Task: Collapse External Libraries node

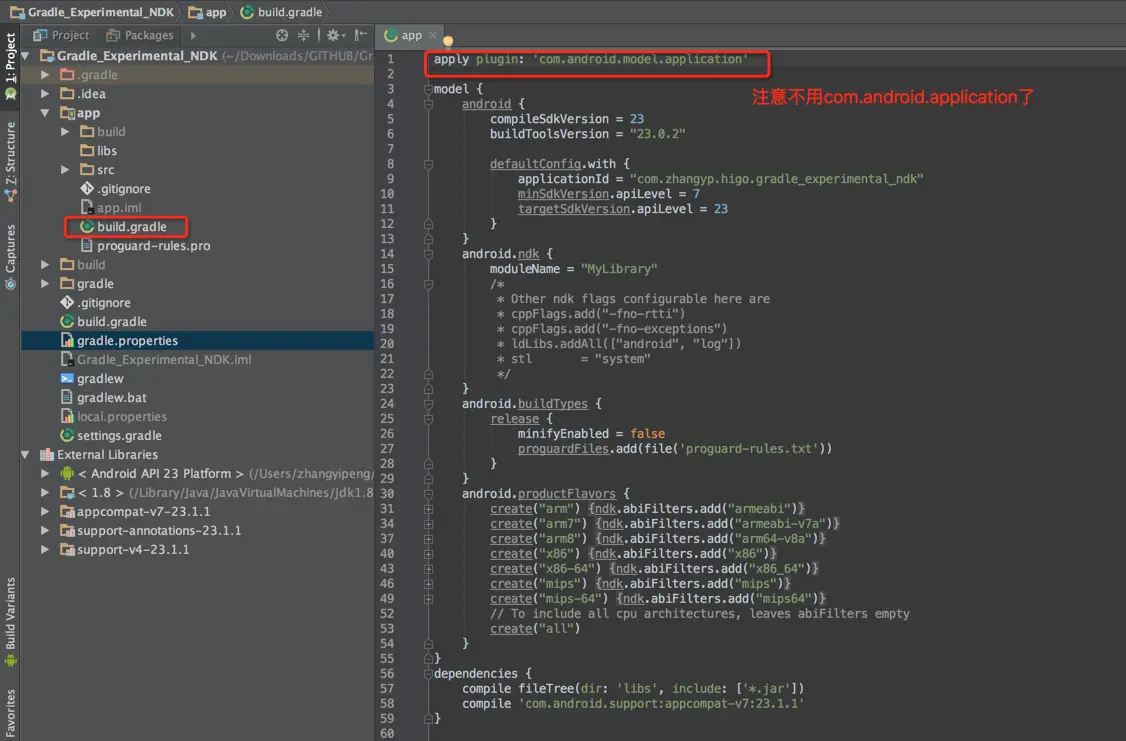Action: click(26, 455)
